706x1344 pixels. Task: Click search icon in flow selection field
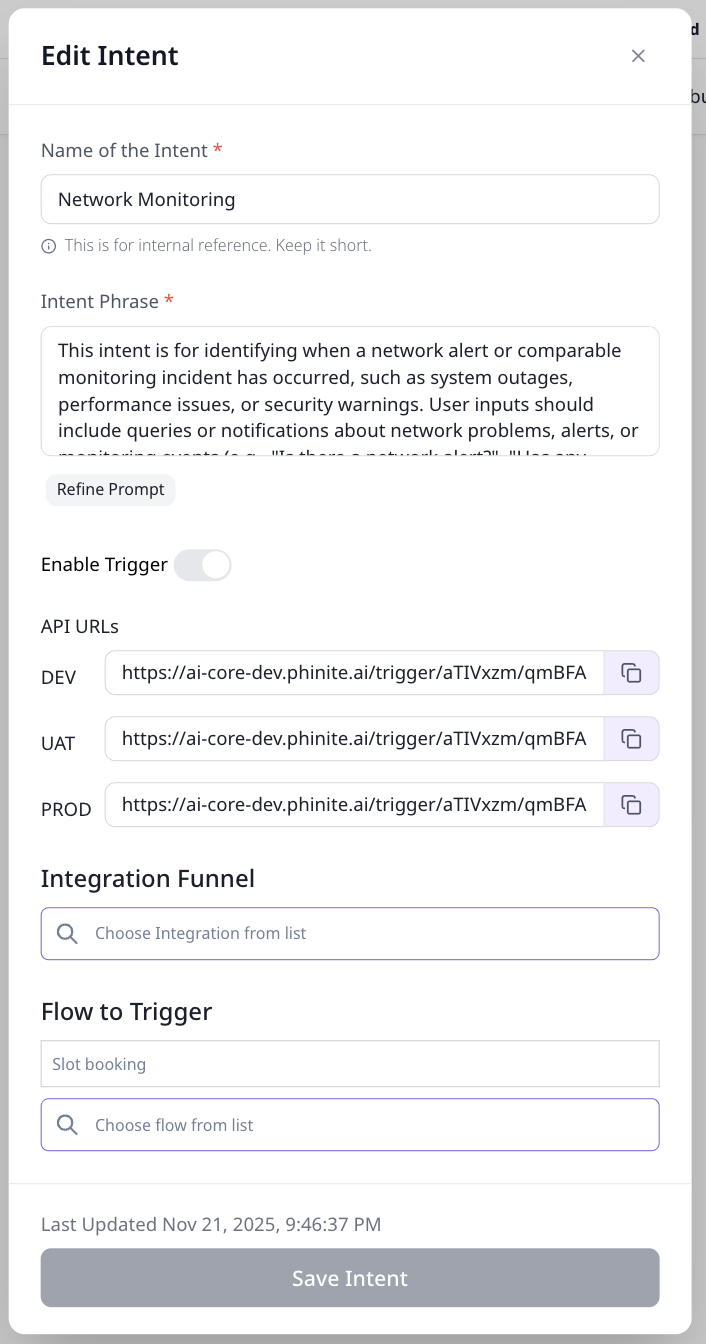pyautogui.click(x=67, y=1125)
